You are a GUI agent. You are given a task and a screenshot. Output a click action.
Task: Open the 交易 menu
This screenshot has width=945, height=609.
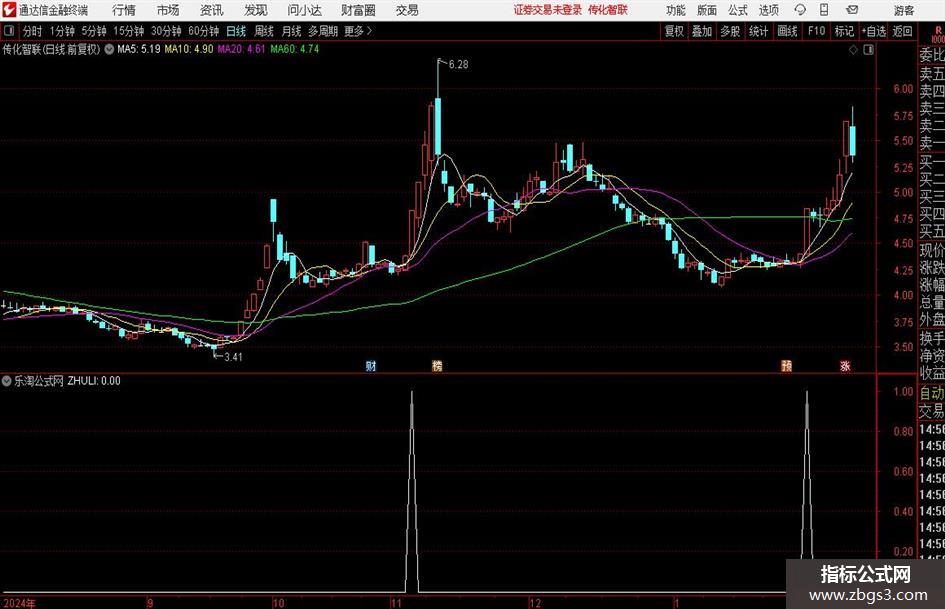407,10
